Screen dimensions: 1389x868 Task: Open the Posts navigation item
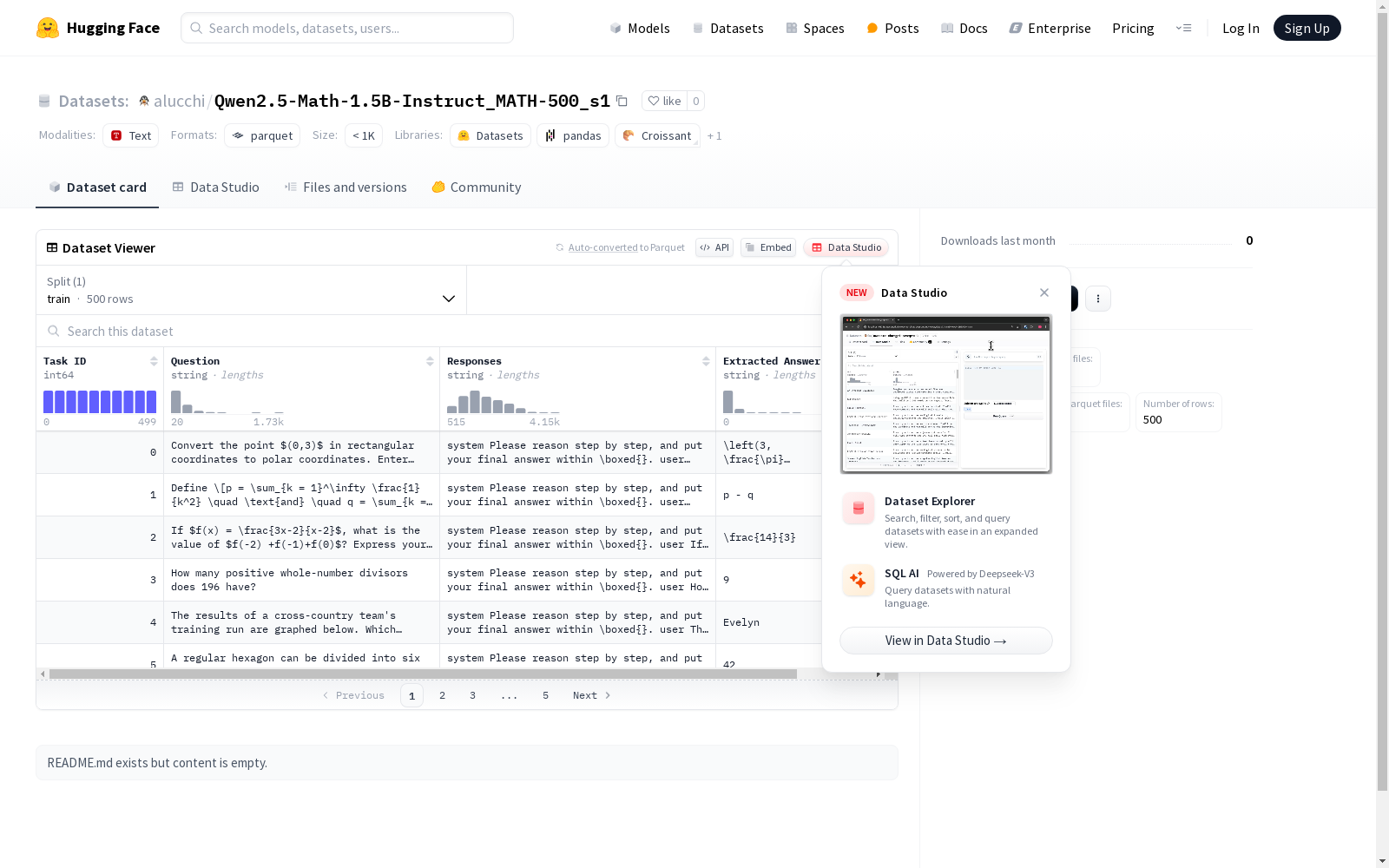click(x=893, y=28)
